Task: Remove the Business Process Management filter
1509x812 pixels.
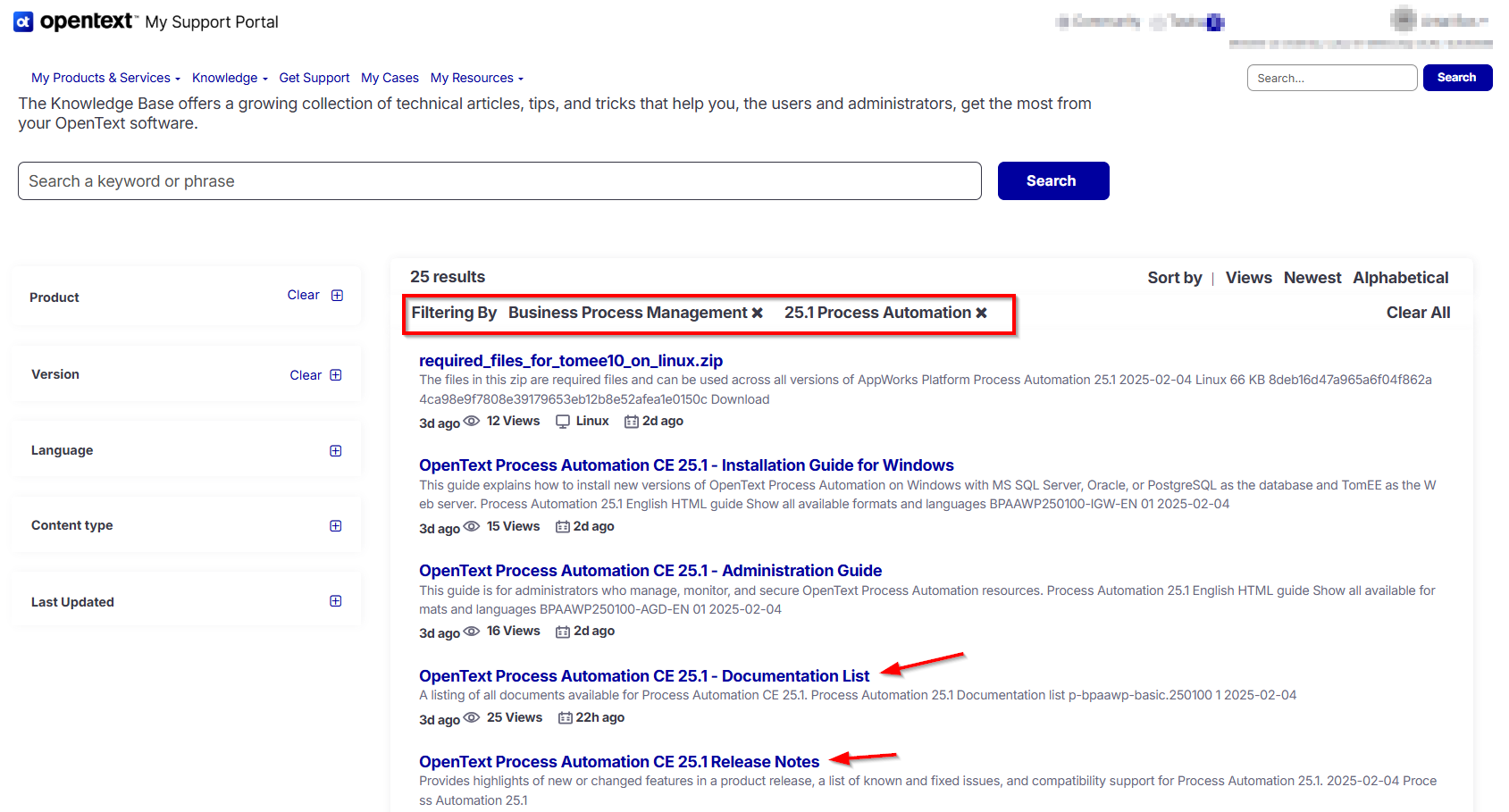Action: tap(757, 313)
